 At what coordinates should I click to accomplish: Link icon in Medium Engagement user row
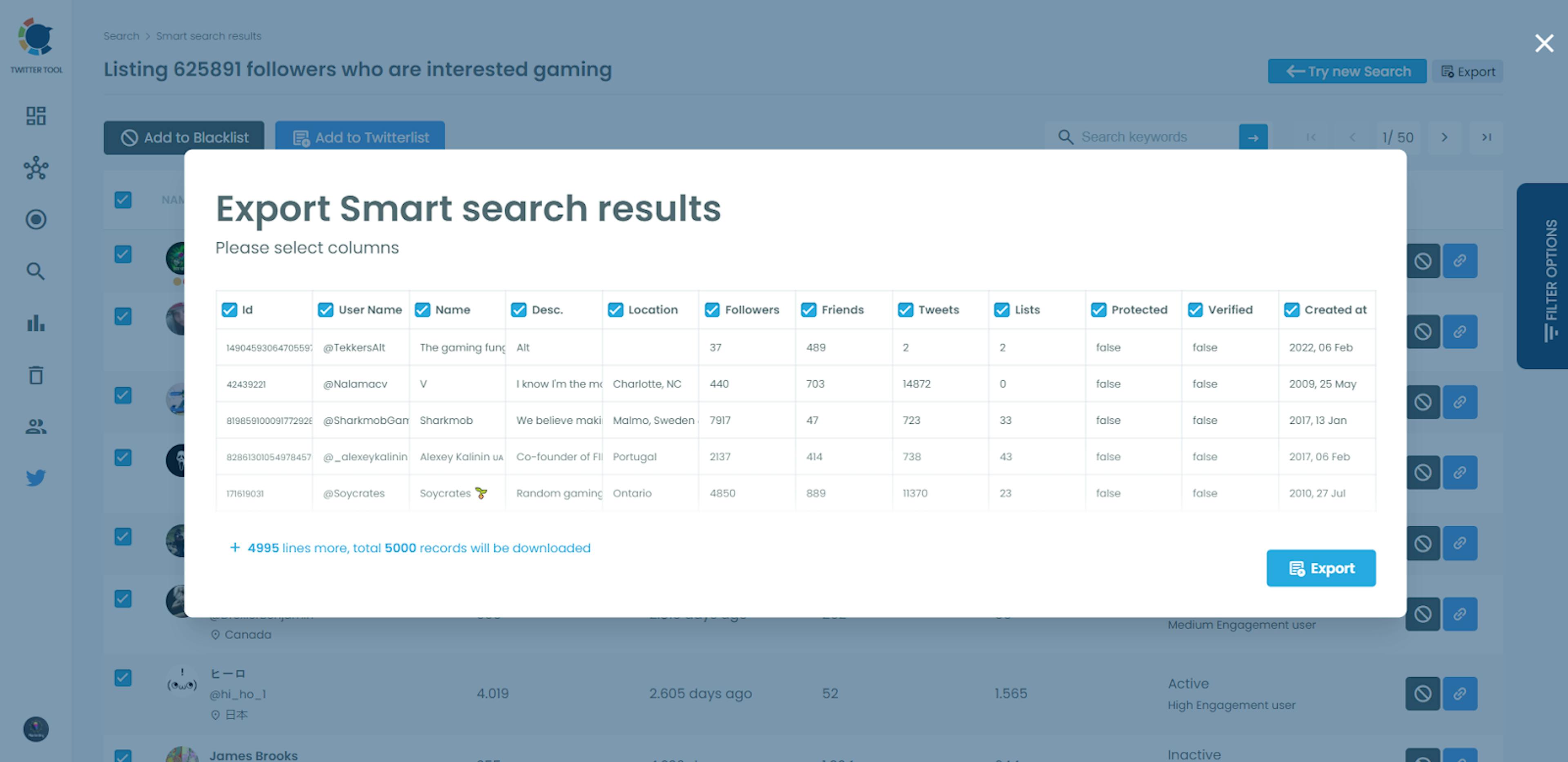1460,613
